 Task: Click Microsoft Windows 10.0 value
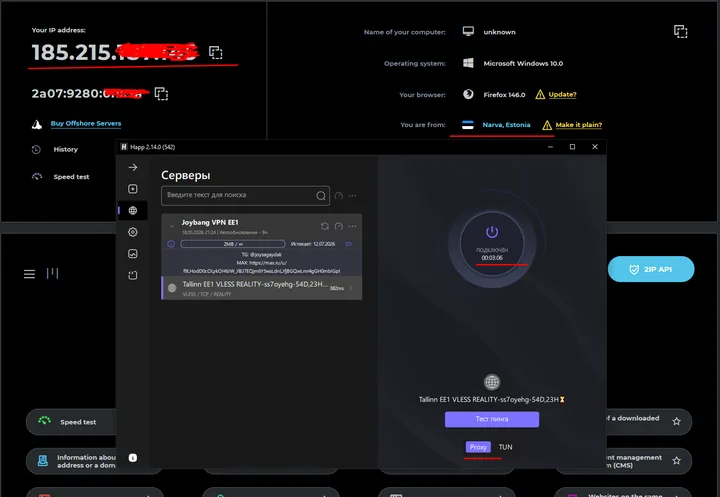click(523, 63)
